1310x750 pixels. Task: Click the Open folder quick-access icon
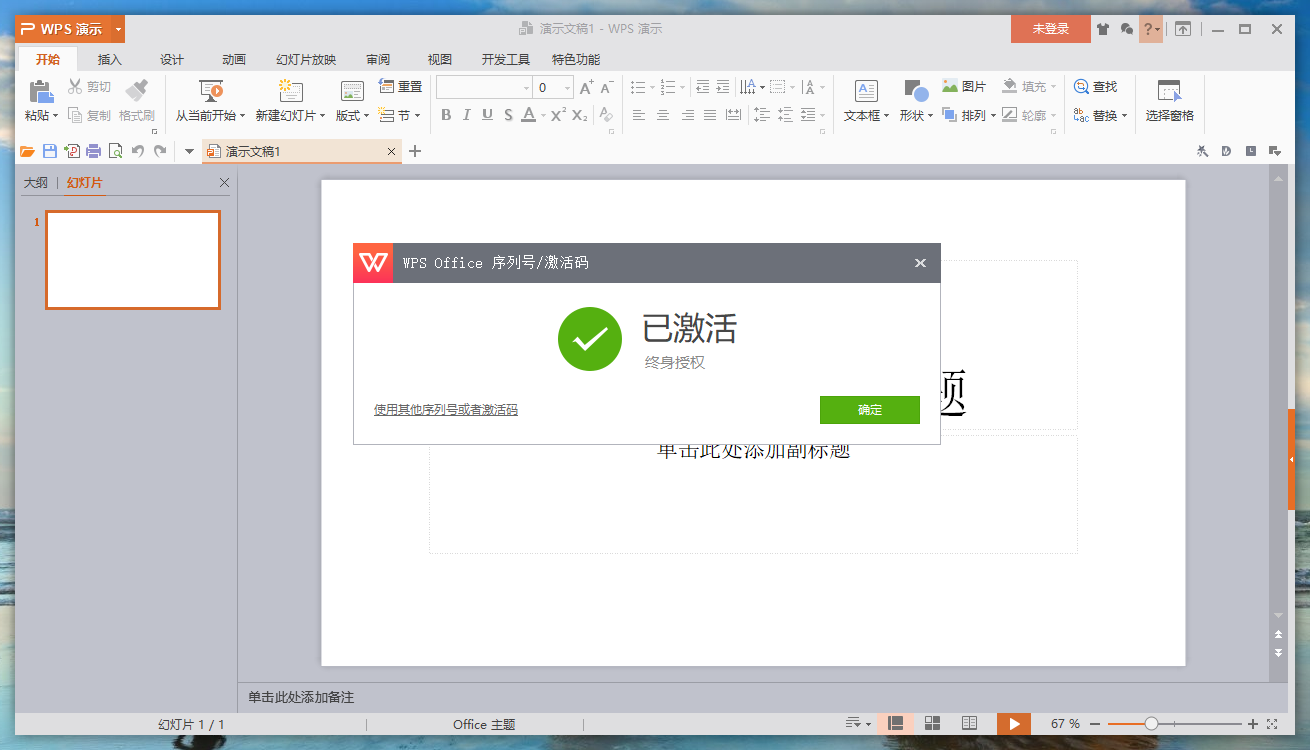(x=28, y=151)
